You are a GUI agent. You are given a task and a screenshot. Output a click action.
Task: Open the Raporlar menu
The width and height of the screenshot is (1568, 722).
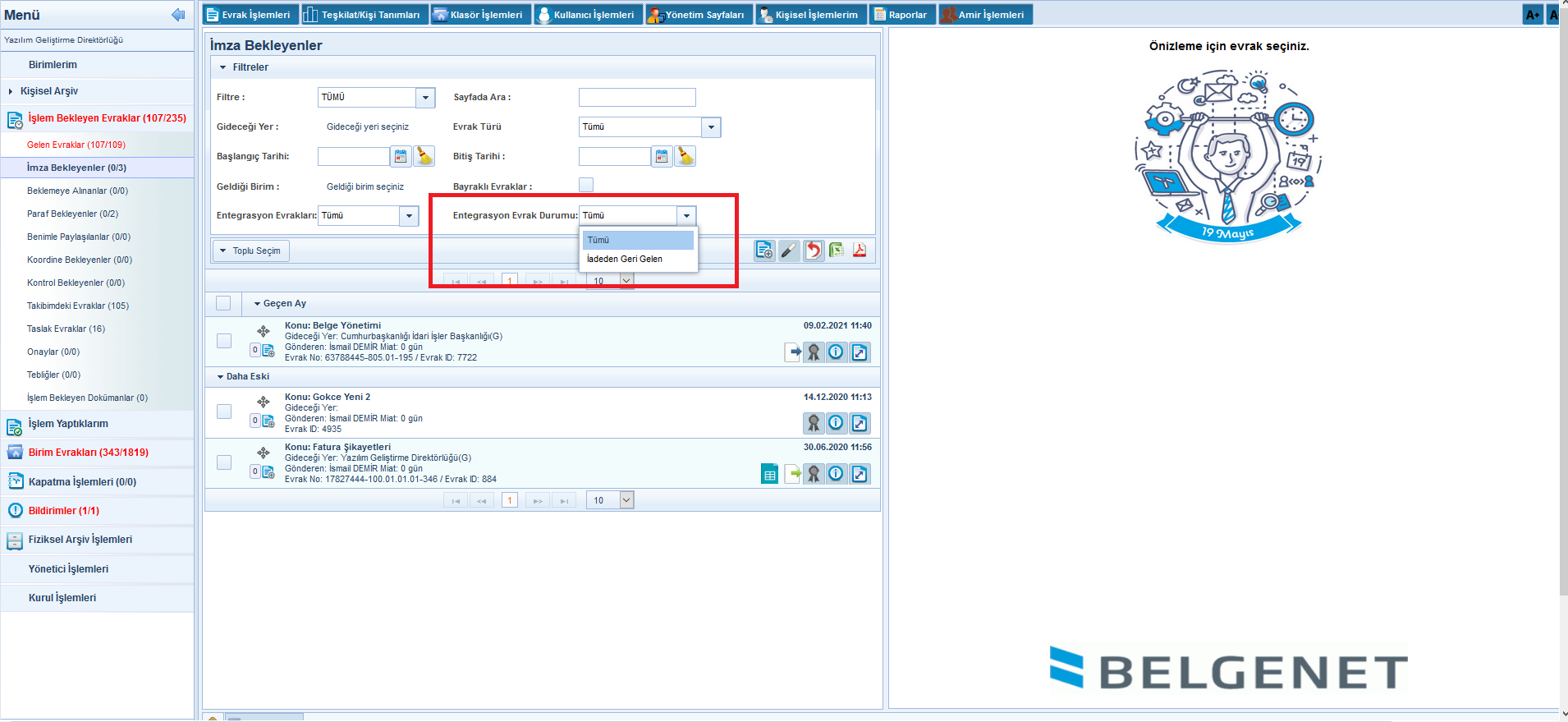pos(901,15)
